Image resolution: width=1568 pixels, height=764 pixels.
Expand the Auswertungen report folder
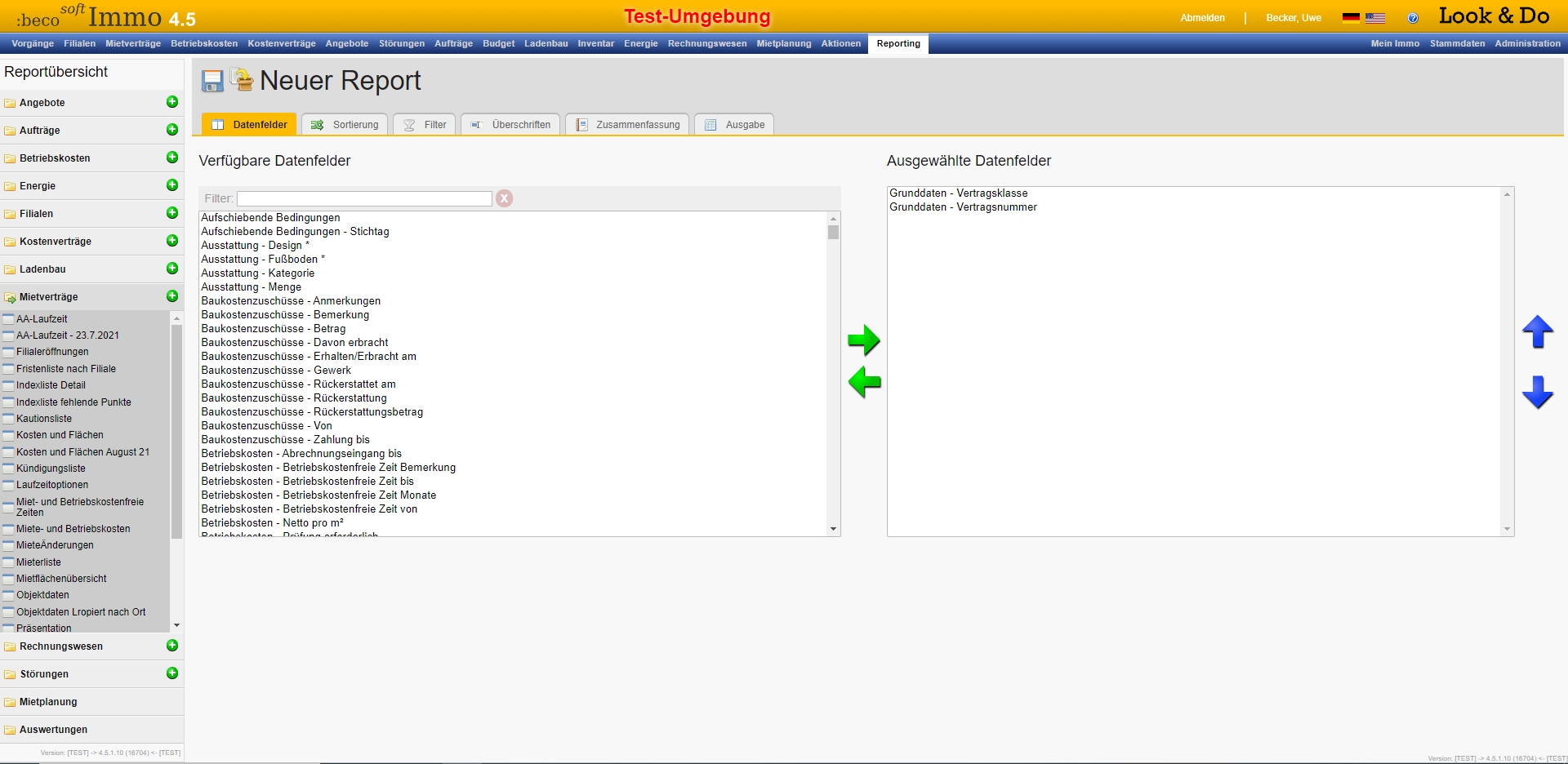[53, 730]
